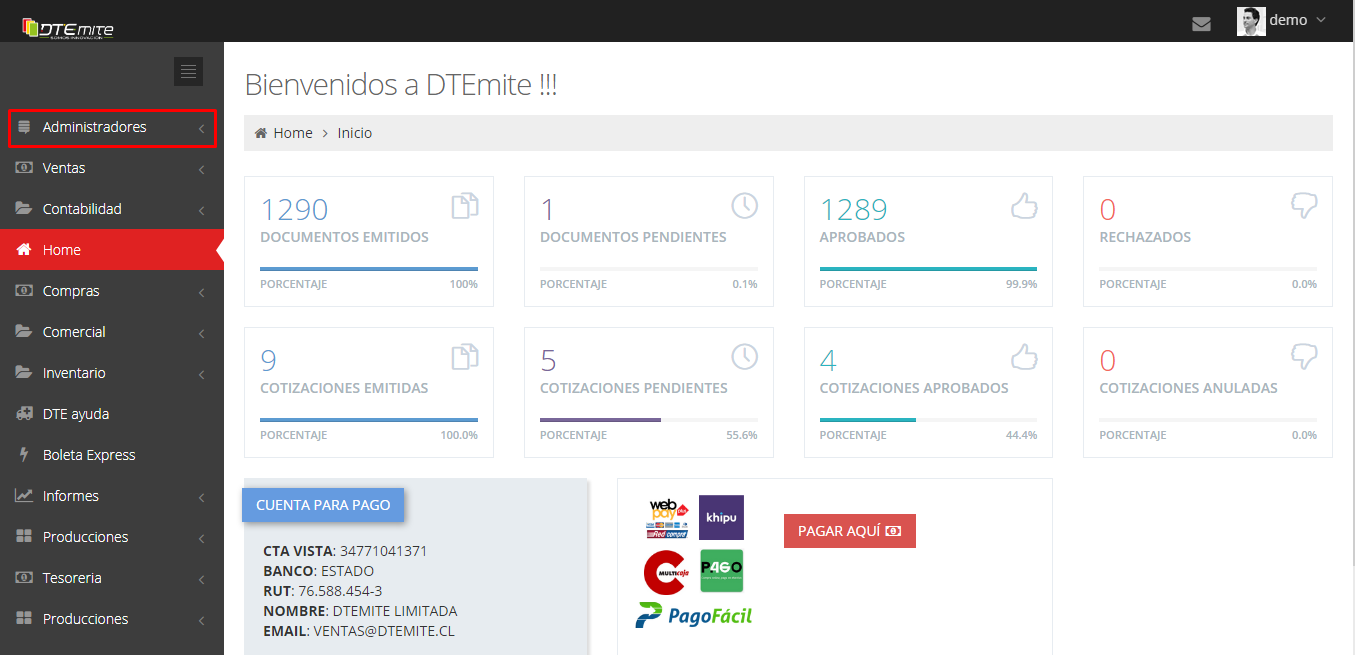Click the Multicaja payment logo
Image resolution: width=1355 pixels, height=655 pixels.
point(666,571)
